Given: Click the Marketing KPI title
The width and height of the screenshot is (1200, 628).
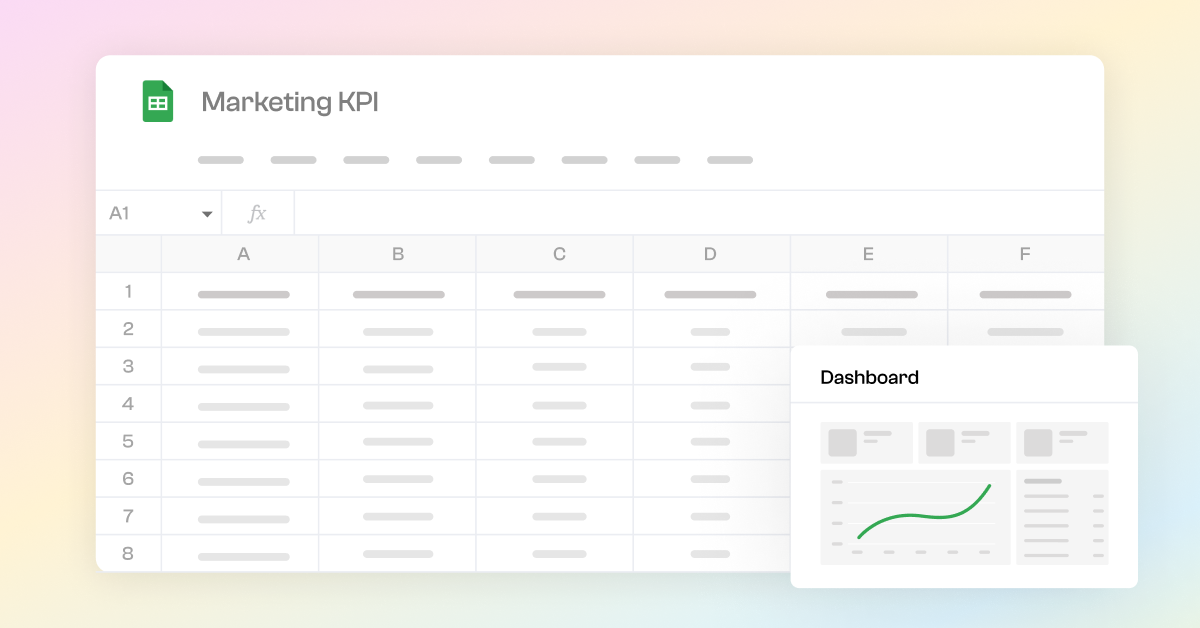Looking at the screenshot, I should [x=290, y=101].
